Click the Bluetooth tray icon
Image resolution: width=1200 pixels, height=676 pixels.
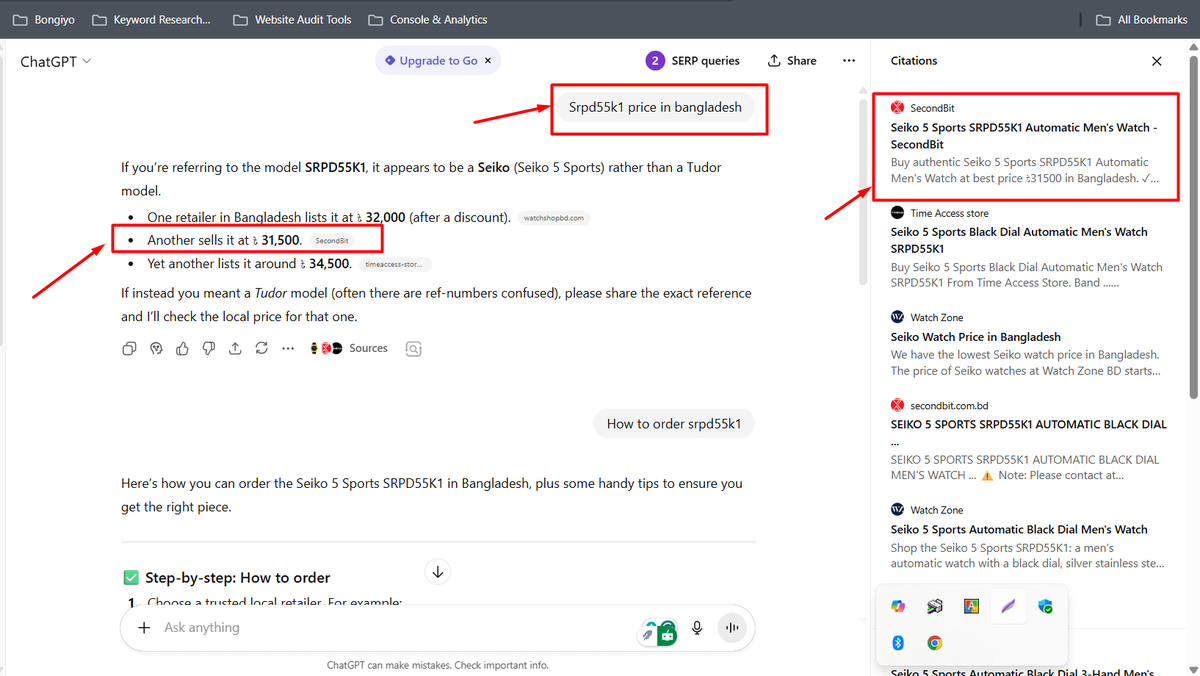pos(897,643)
